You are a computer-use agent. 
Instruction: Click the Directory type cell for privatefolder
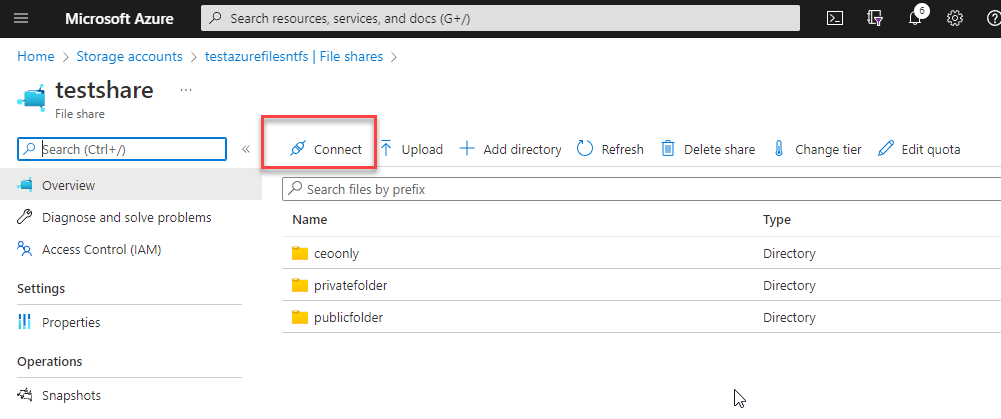789,286
